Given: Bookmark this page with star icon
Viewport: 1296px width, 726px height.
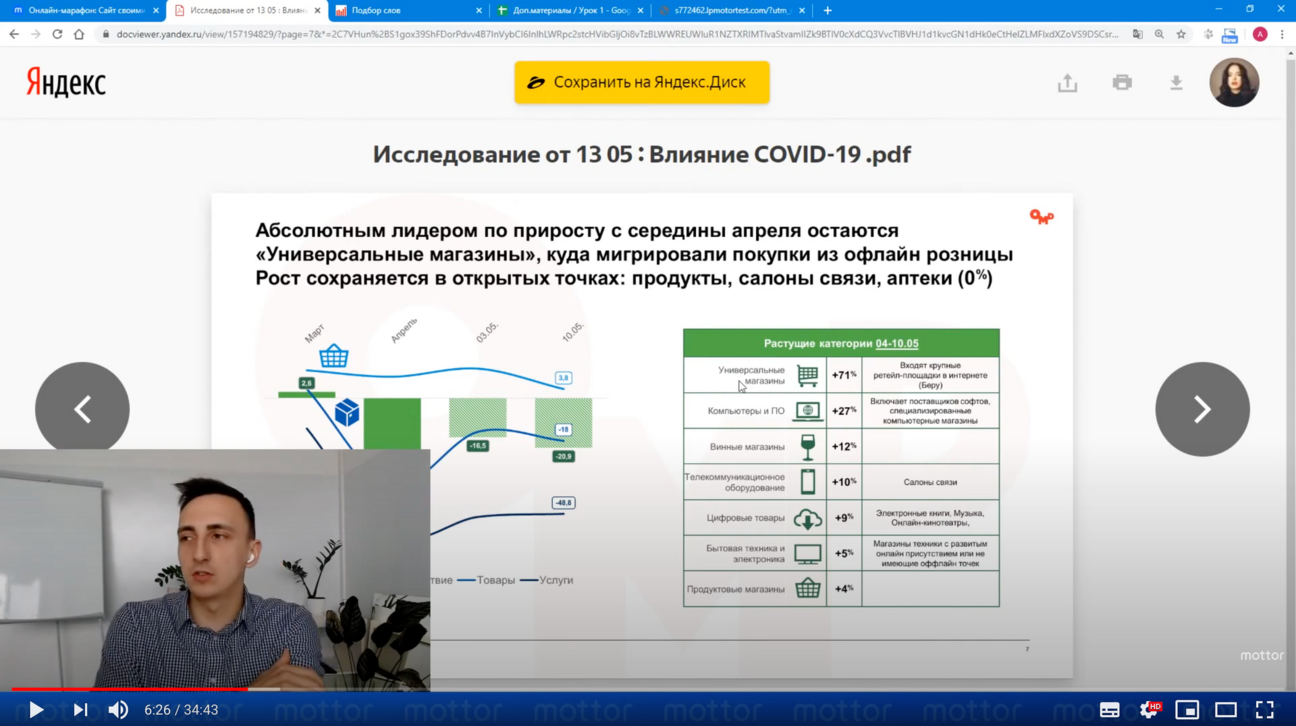Looking at the screenshot, I should (1181, 34).
